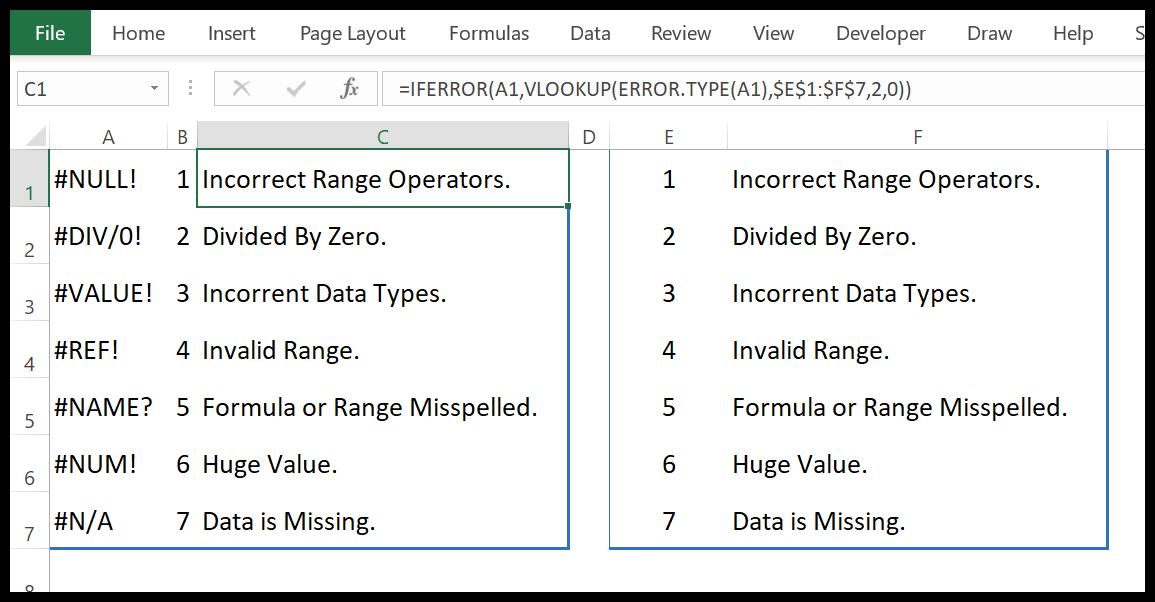Switch to the Home tab

(138, 33)
